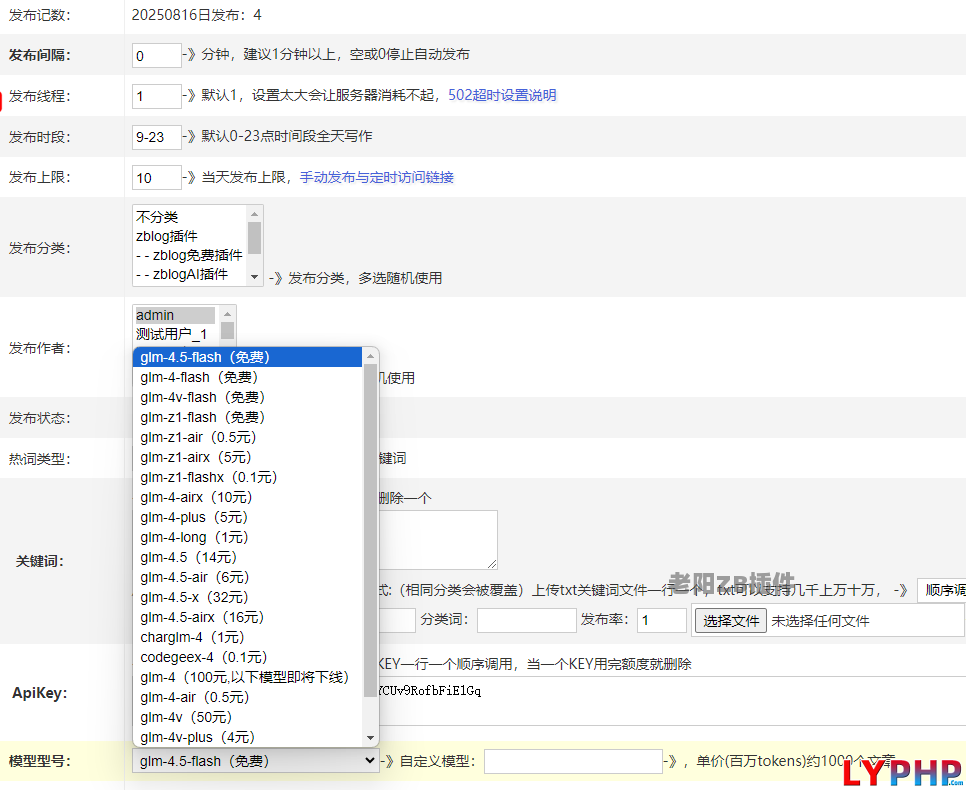Select the -- zblog免费插件 category

pyautogui.click(x=190, y=255)
